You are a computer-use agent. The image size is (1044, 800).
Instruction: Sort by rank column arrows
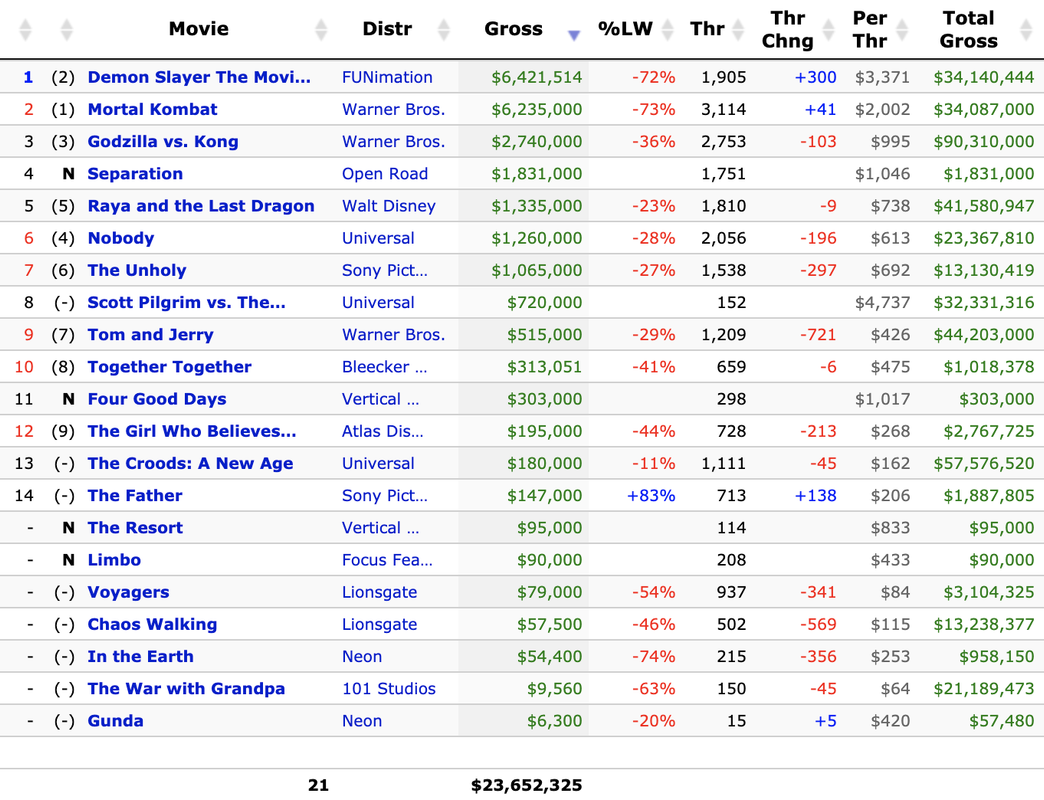point(25,29)
